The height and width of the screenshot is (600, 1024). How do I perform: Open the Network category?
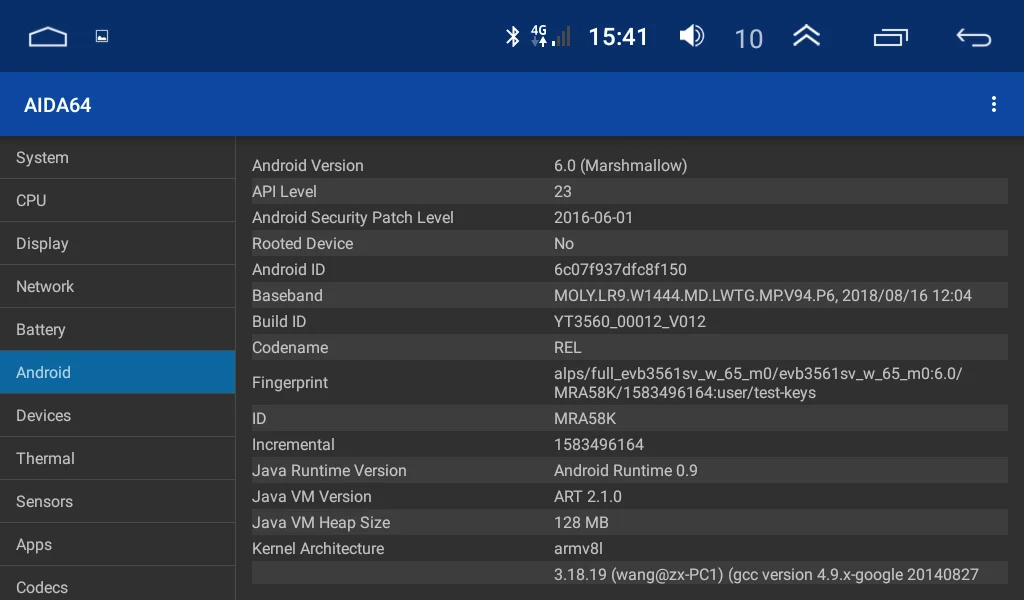point(118,287)
